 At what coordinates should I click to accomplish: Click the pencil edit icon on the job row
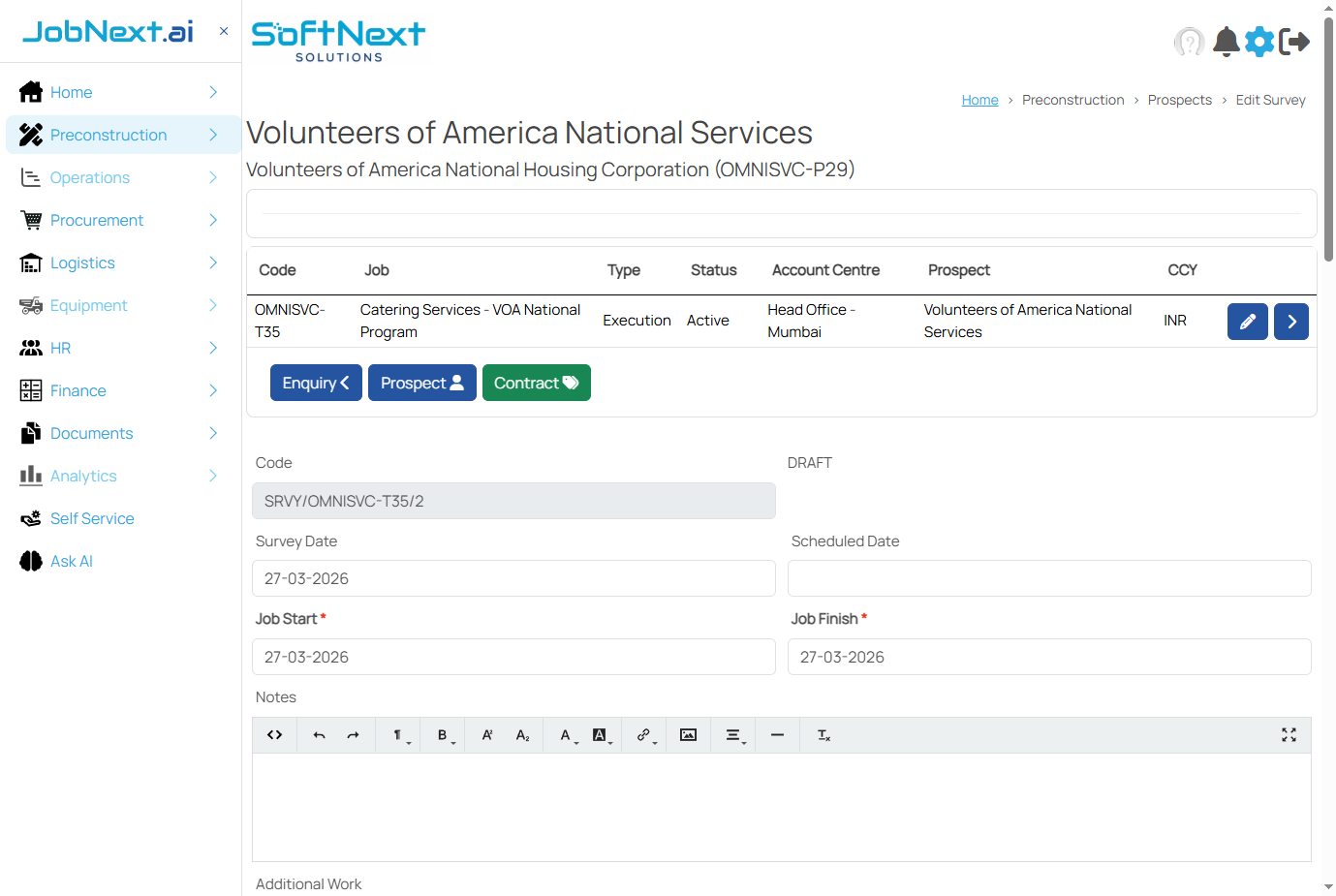[x=1247, y=321]
